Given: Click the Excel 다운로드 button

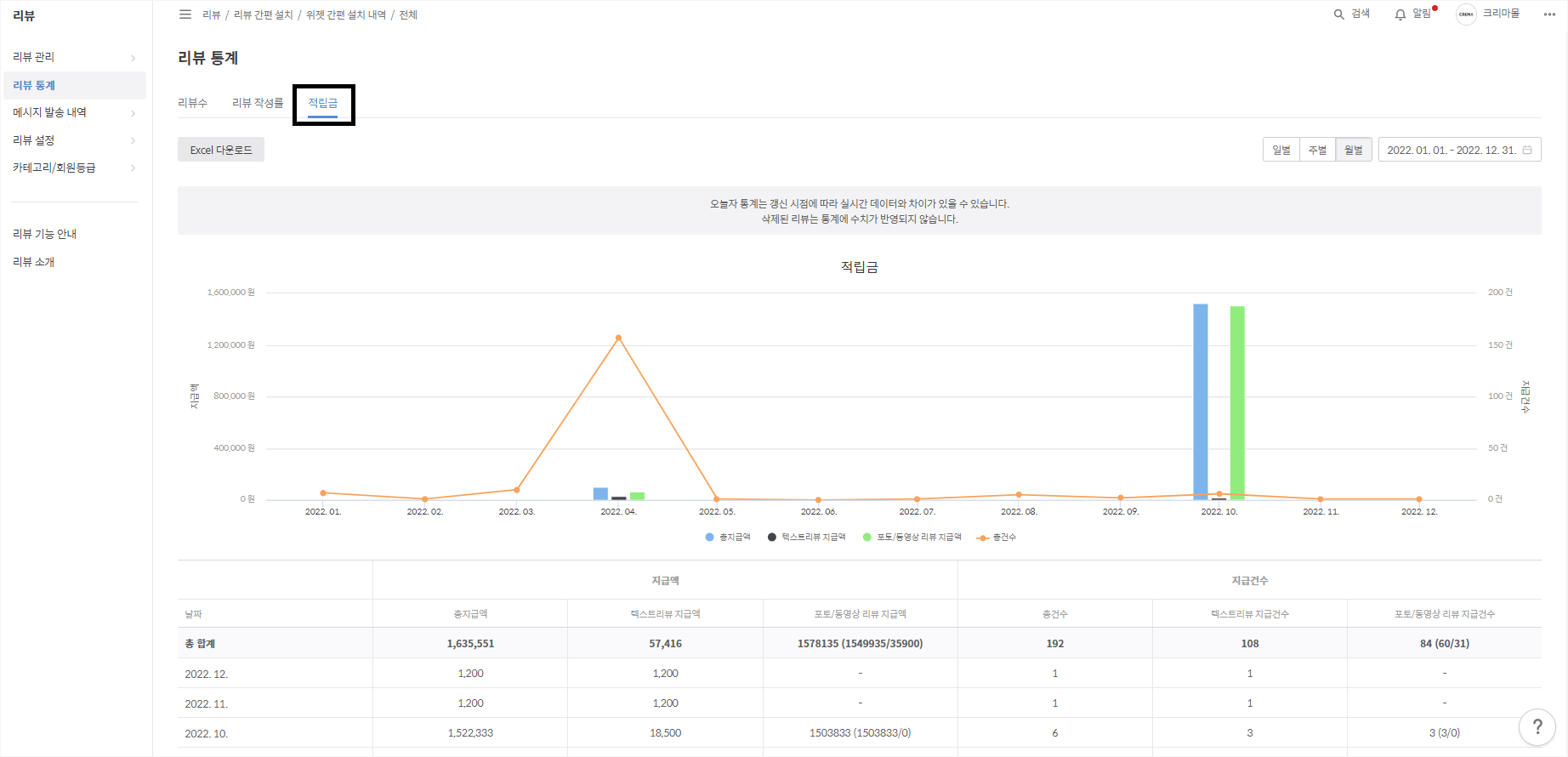Looking at the screenshot, I should (221, 150).
